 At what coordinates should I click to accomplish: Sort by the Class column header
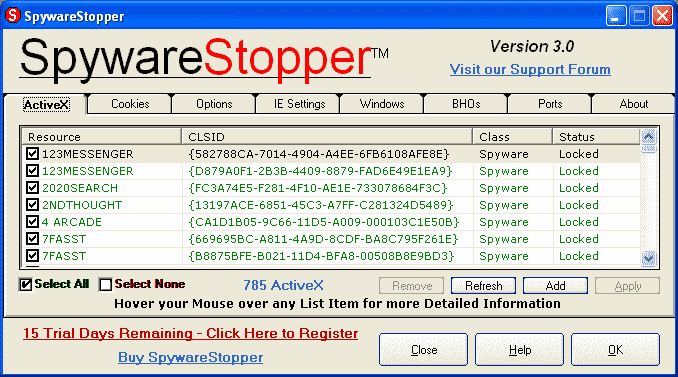point(512,137)
